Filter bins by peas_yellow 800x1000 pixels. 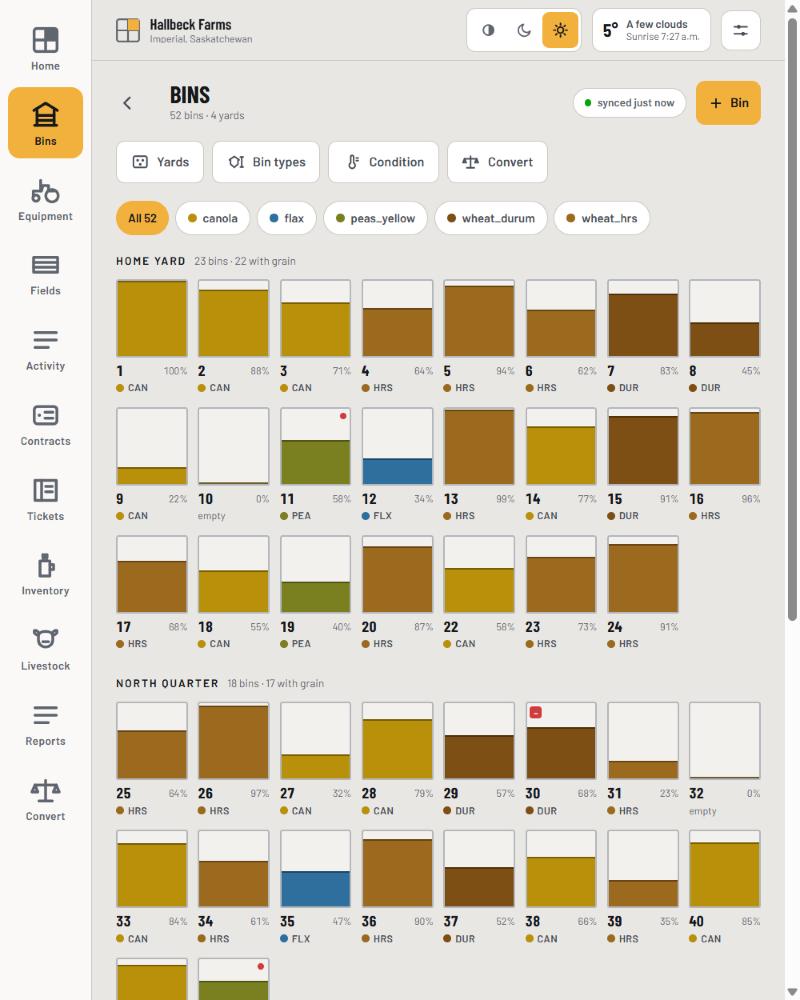(x=375, y=218)
